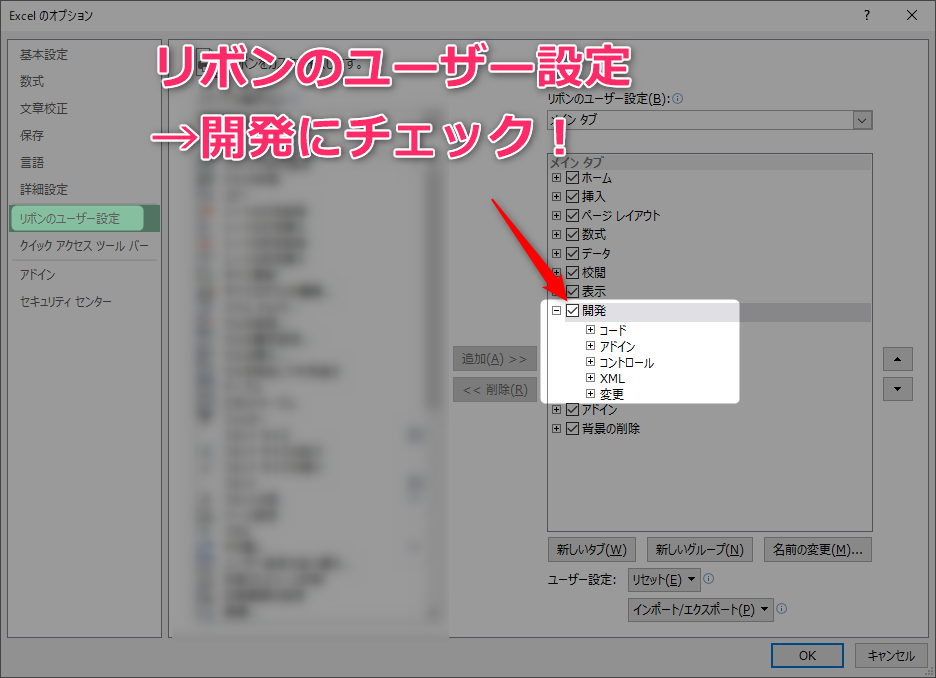Open the 数式 options category
936x678 pixels.
(32, 82)
